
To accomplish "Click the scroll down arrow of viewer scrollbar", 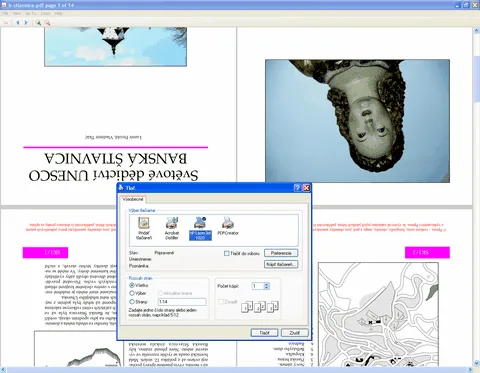I will [x=477, y=363].
